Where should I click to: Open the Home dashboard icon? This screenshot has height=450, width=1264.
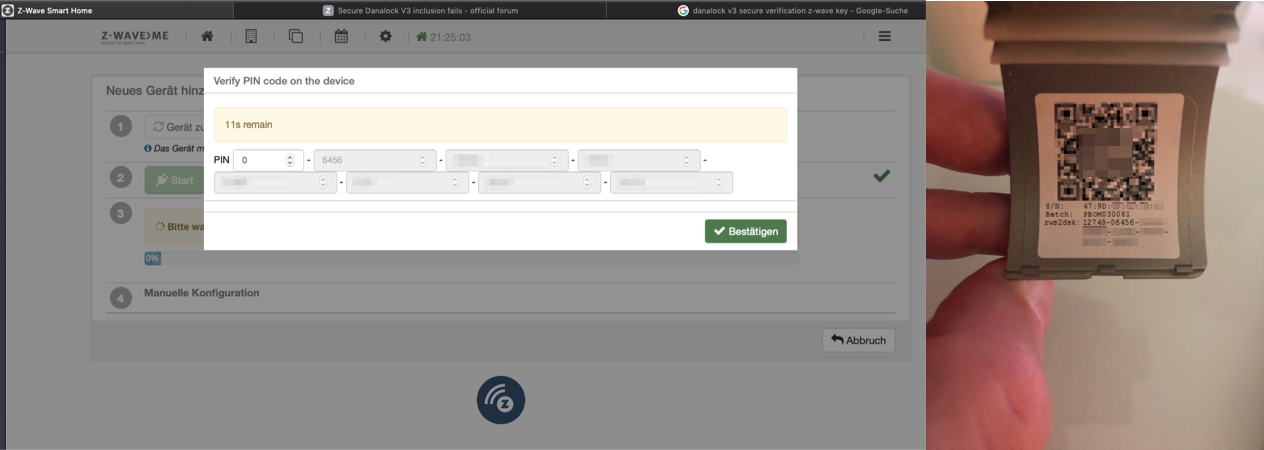click(207, 36)
